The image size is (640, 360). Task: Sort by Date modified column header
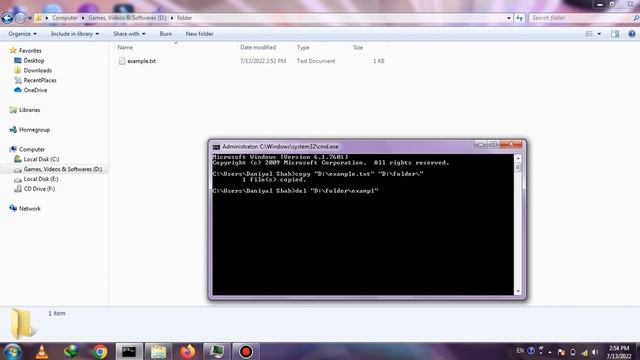tap(258, 47)
